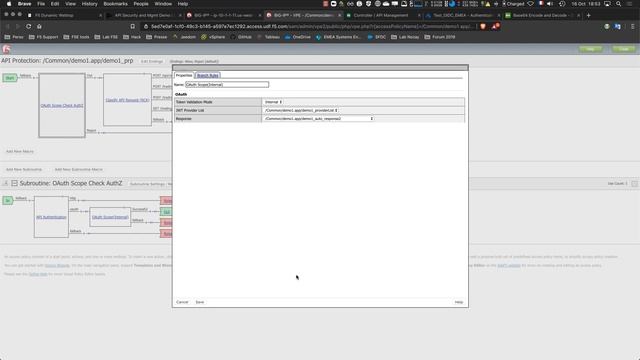
Task: Click the green Help button top right
Action: (591, 49)
